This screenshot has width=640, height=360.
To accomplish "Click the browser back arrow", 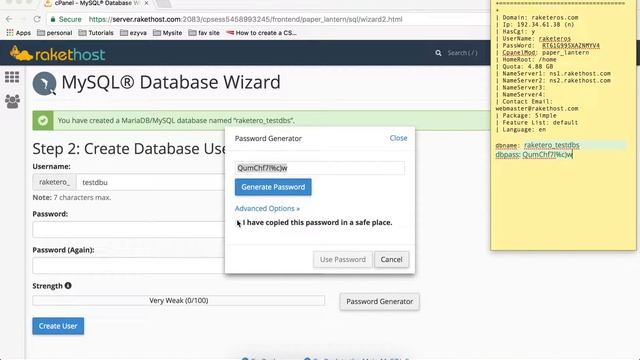I will [x=9, y=19].
